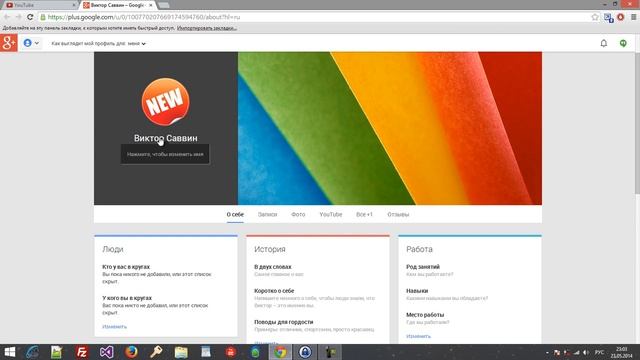Open Internet Explorer from the taskbar

pos(32,352)
